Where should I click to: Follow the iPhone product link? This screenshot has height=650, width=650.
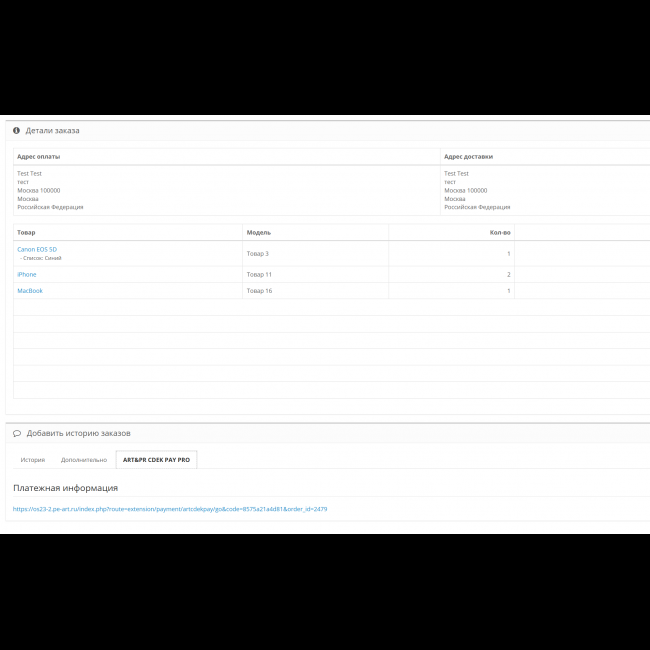click(x=27, y=274)
